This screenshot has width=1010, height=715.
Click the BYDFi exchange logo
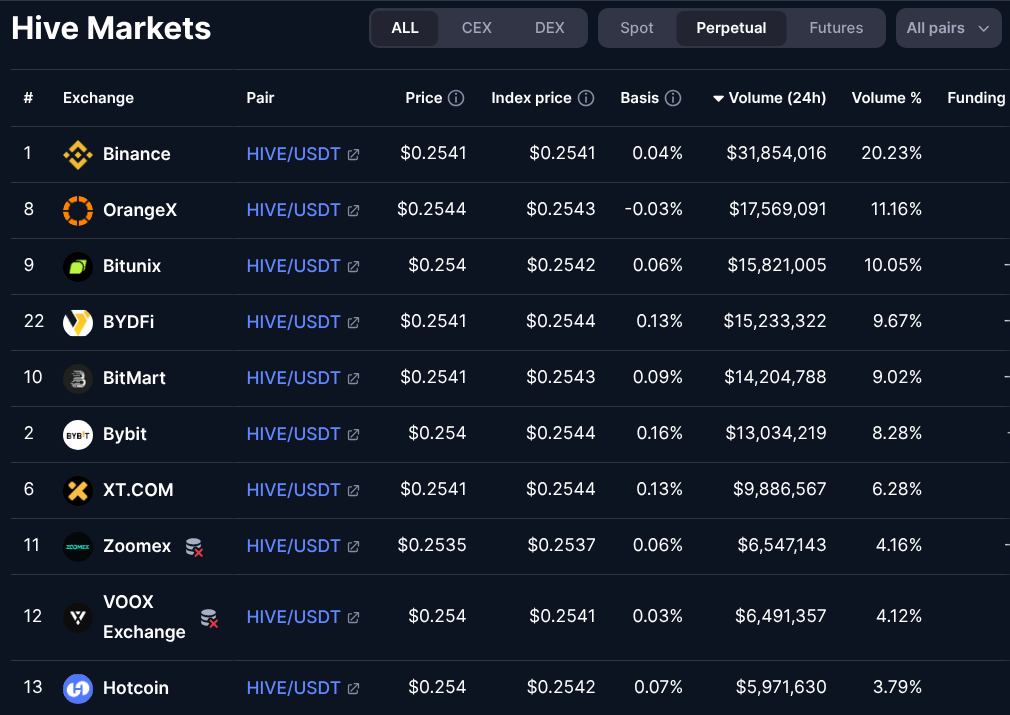click(78, 323)
